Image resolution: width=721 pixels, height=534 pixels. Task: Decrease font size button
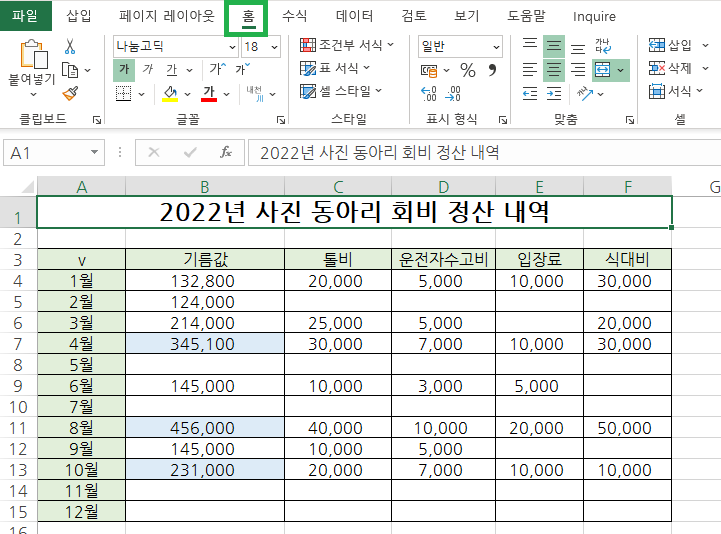242,69
